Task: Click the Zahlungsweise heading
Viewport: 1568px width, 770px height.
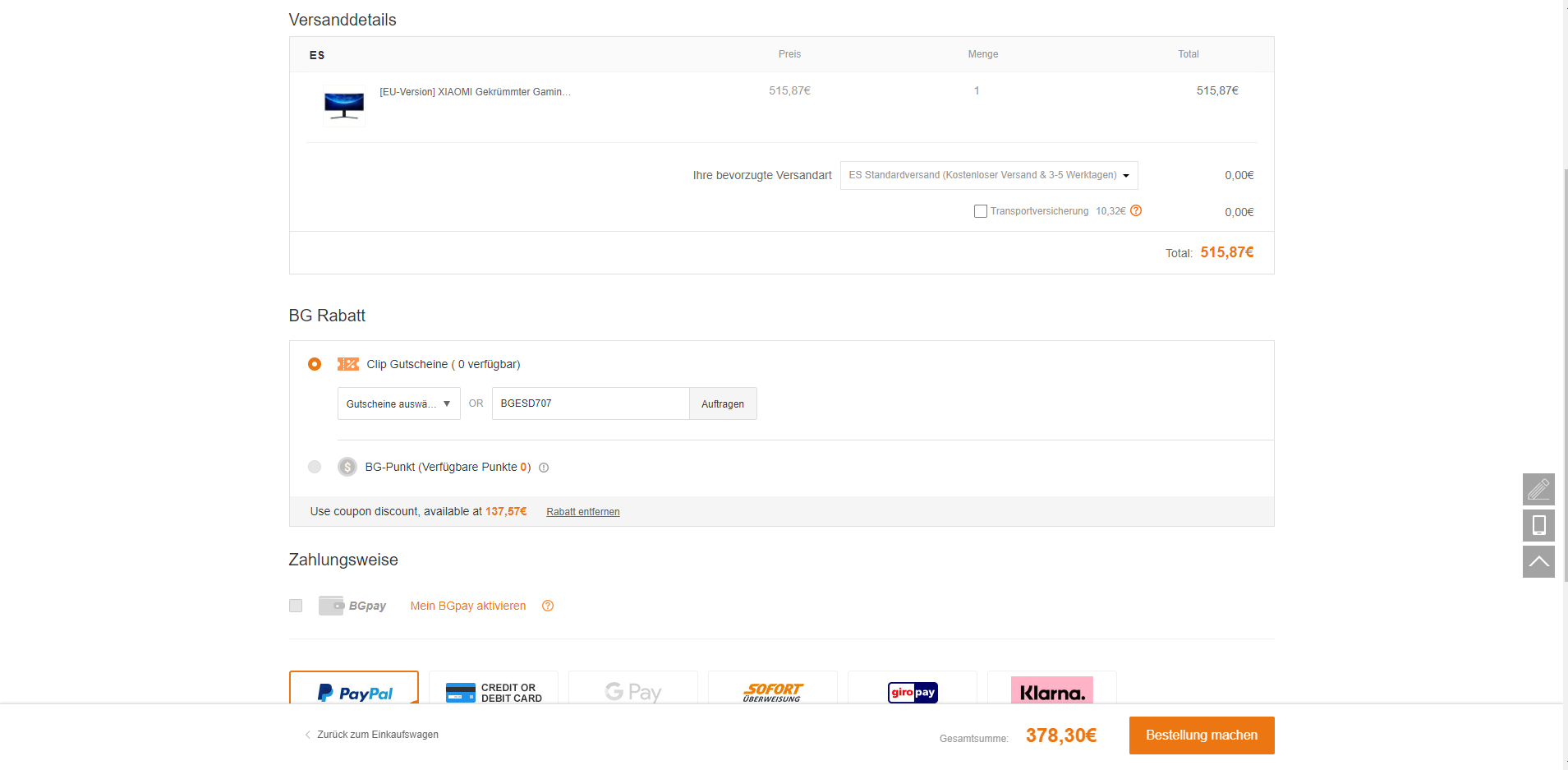Action: (343, 560)
